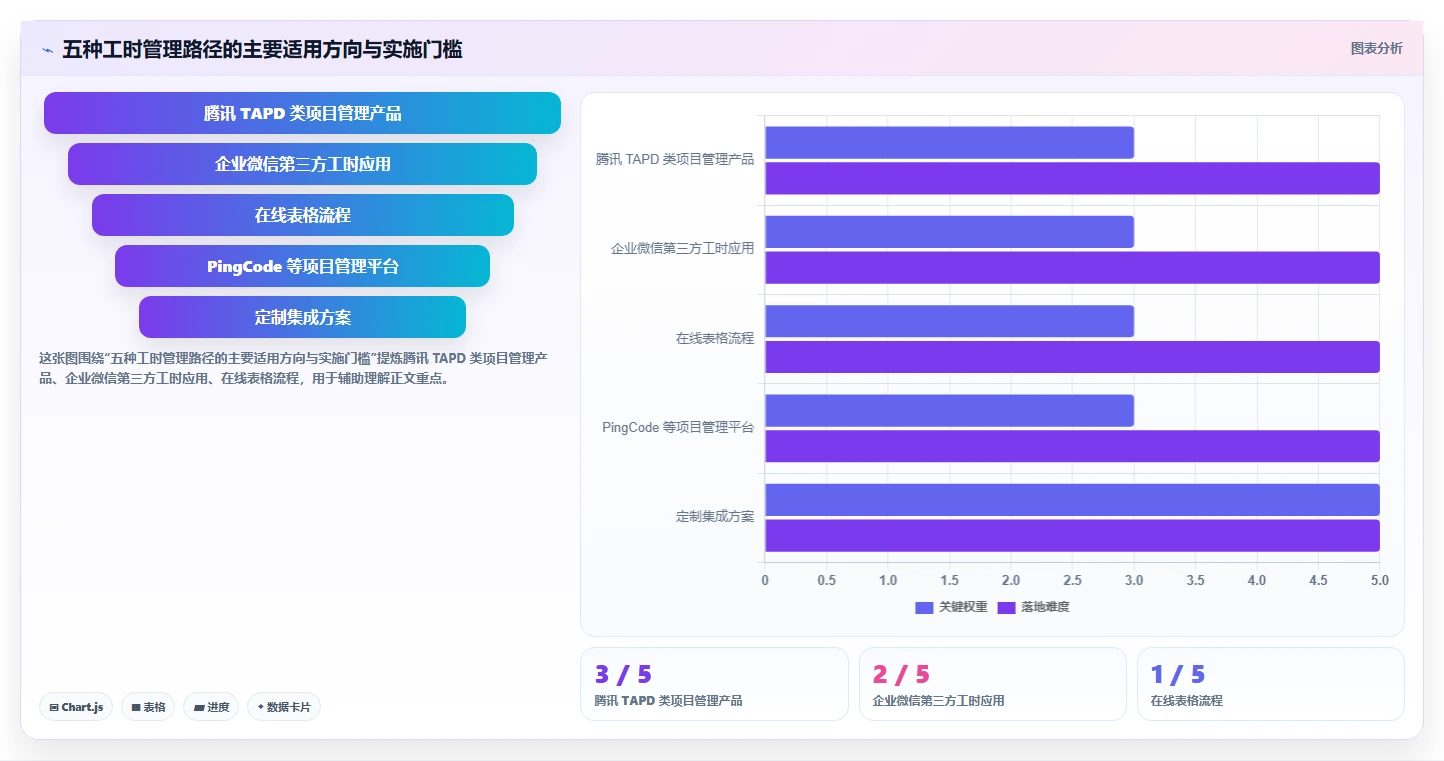Click the 关键权重 bar for 定制集成方案
The height and width of the screenshot is (761, 1444).
tap(1072, 500)
